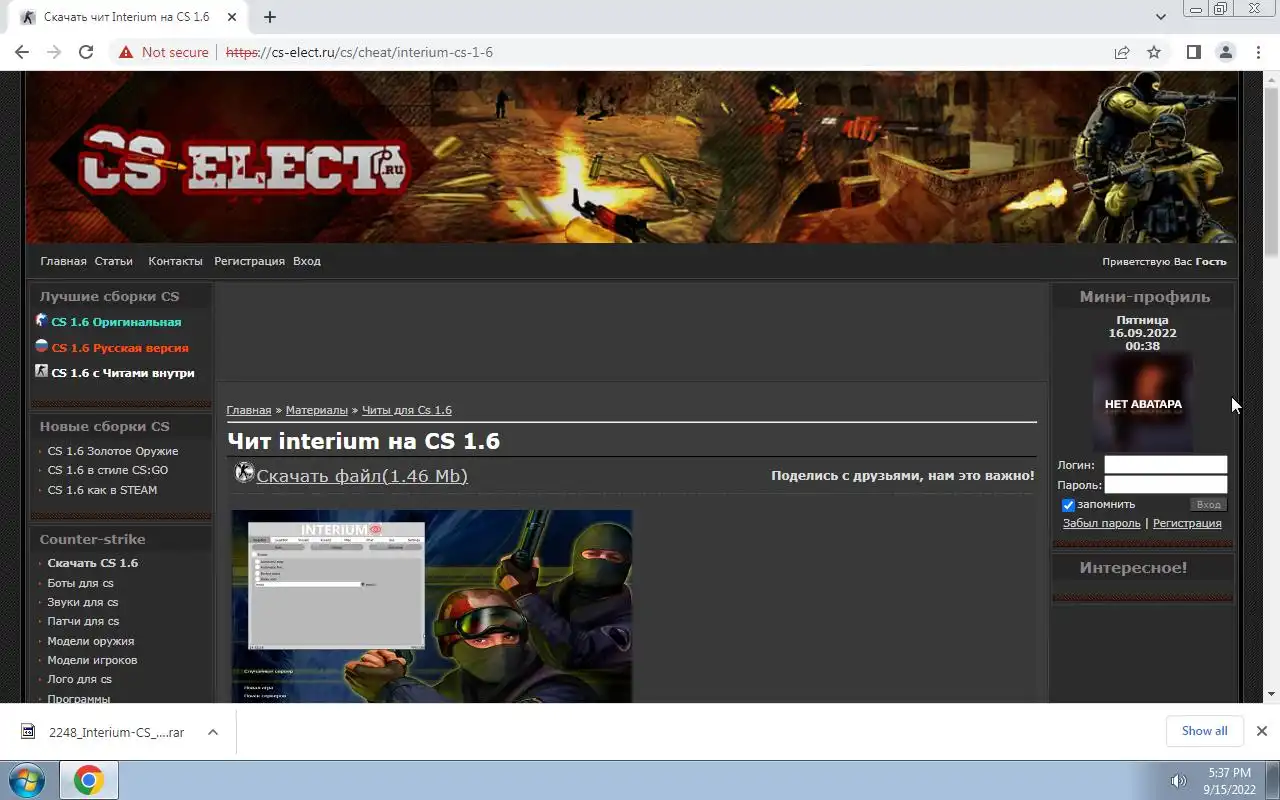The height and width of the screenshot is (800, 1280).
Task: Open the Забыл пароль link
Action: click(1101, 523)
